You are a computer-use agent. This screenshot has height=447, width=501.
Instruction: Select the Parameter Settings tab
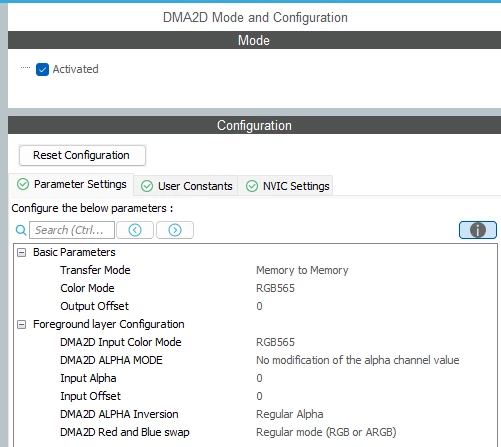[x=72, y=184]
